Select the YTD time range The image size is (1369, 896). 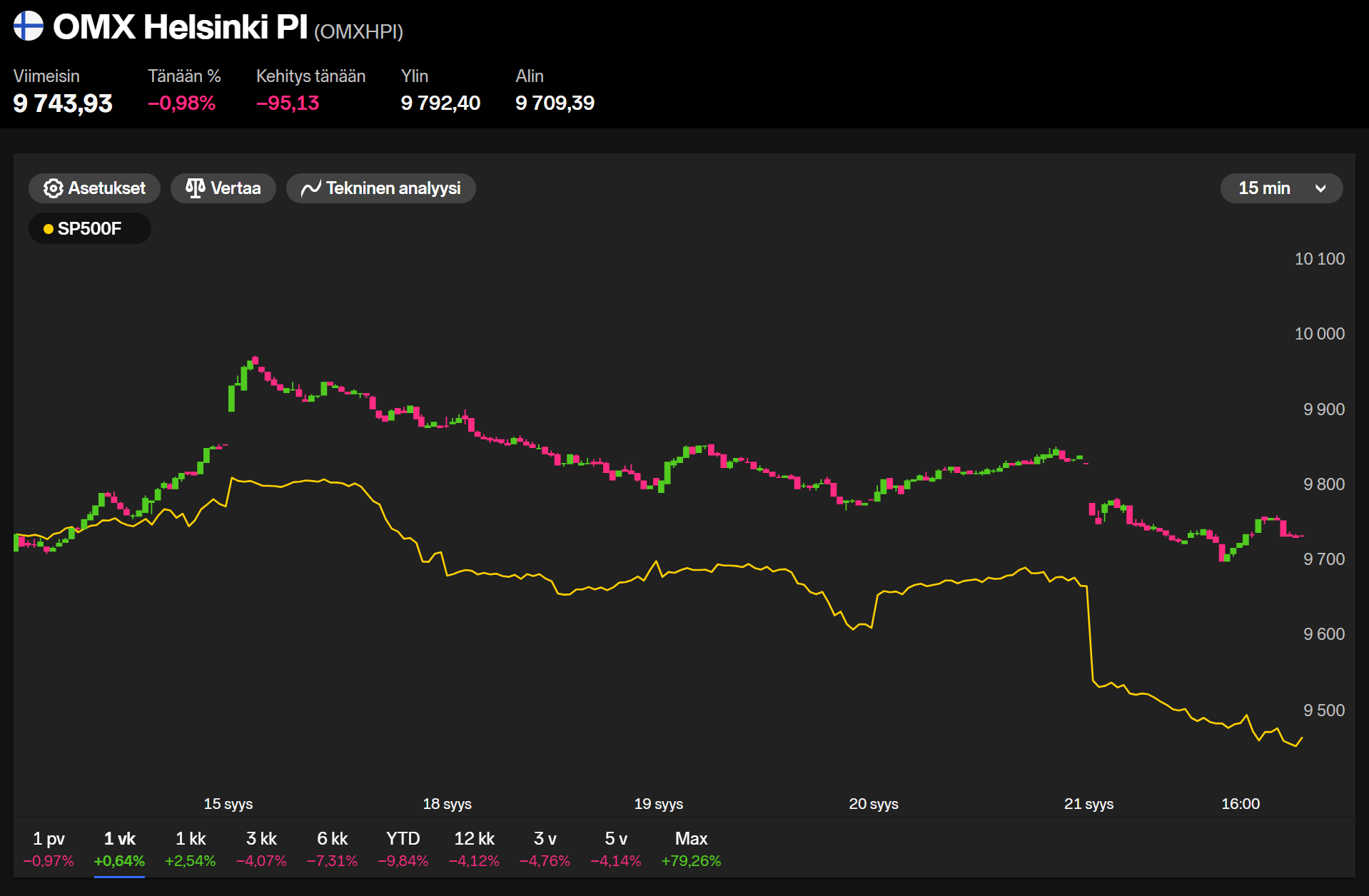pos(403,848)
